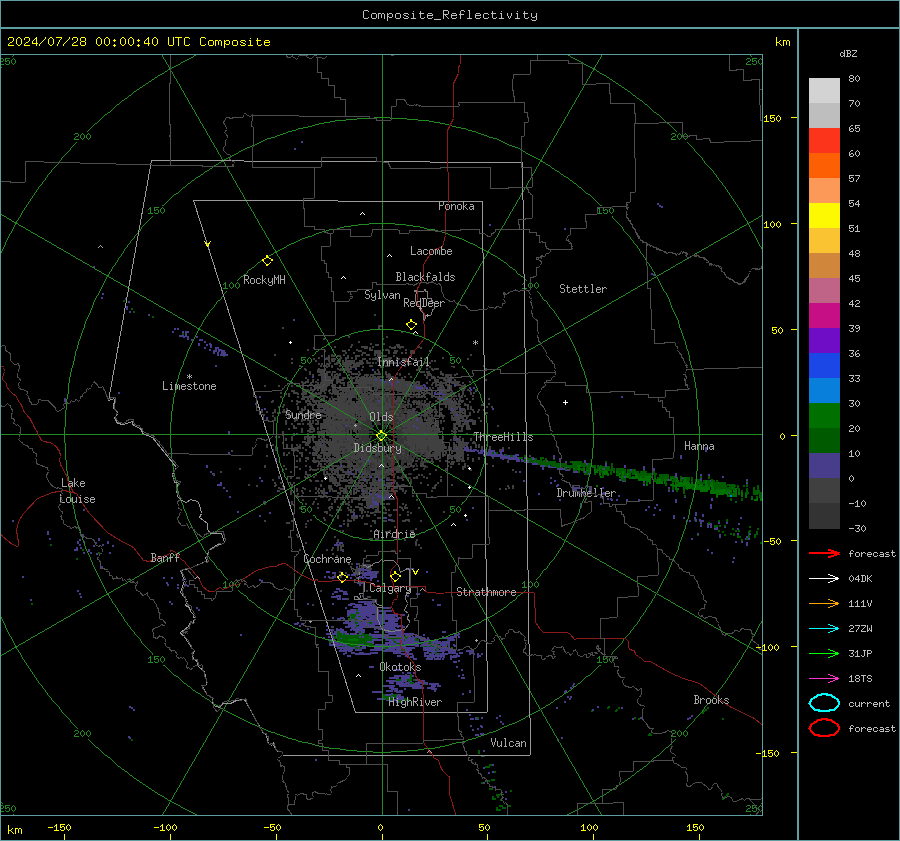Click the Stettler town label
This screenshot has height=841, width=900.
pos(583,289)
